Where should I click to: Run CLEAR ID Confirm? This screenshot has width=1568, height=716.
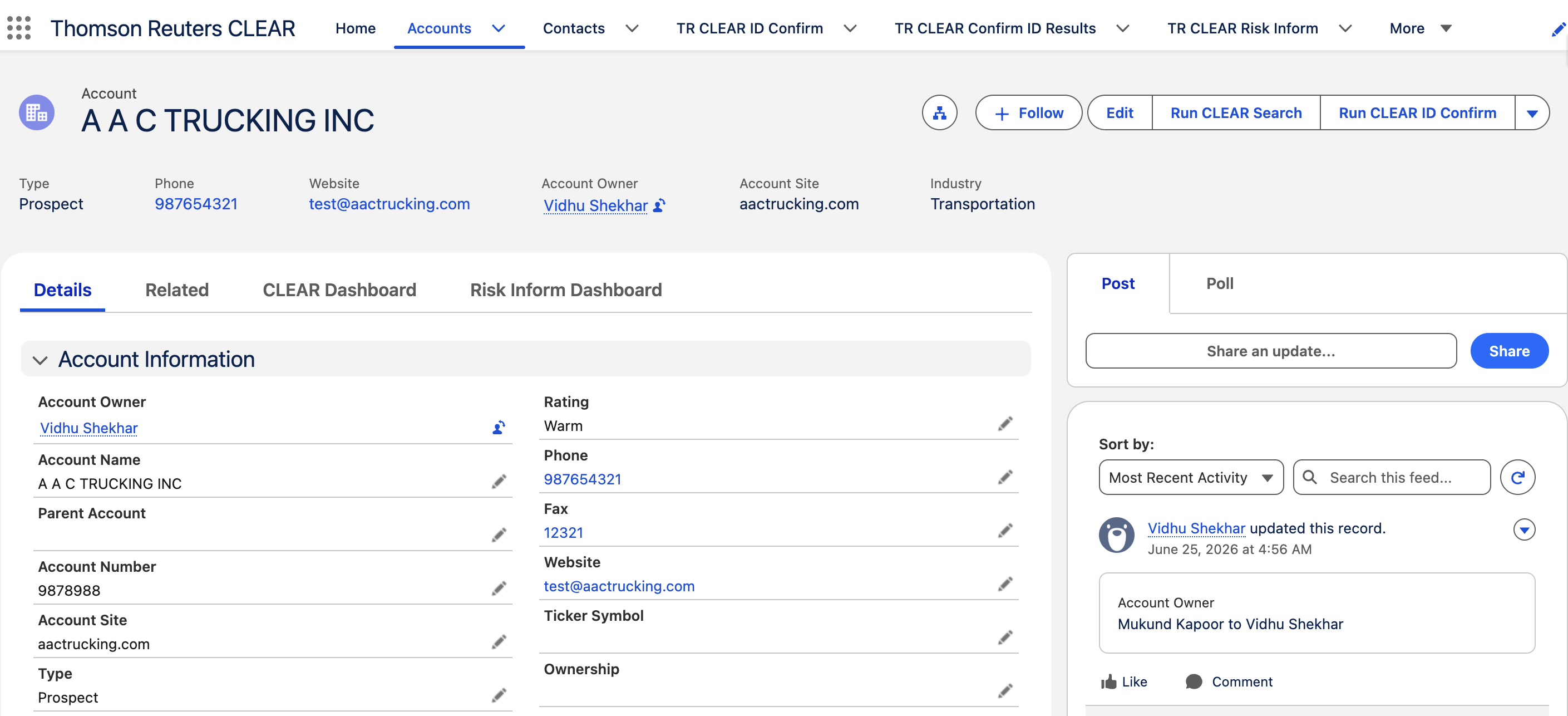1417,112
